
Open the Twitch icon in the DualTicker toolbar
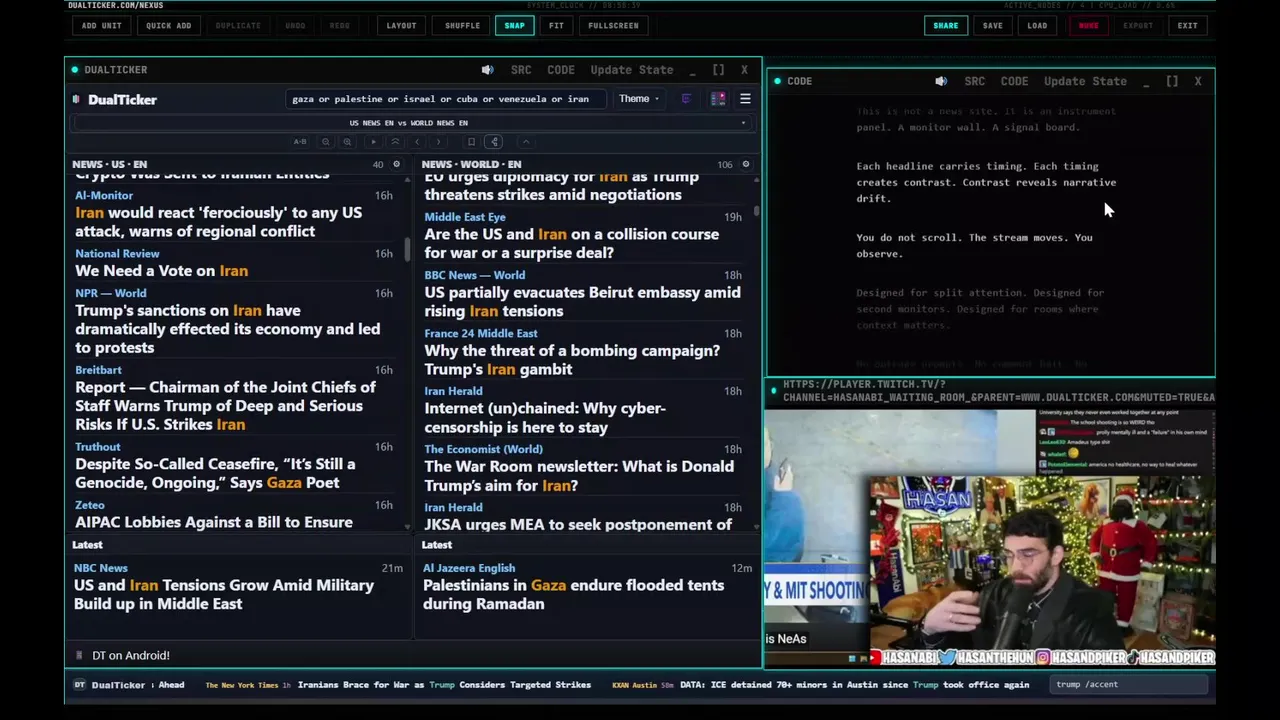tap(686, 99)
